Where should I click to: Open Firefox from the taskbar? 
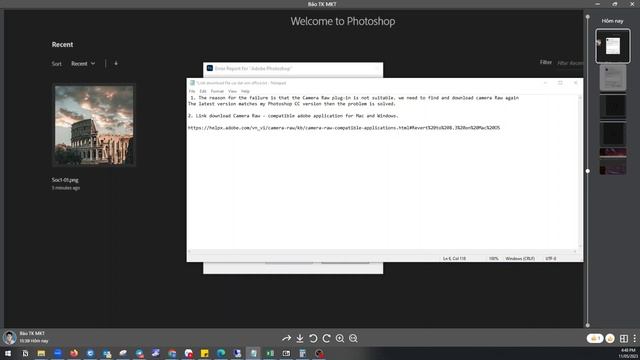coord(74,353)
